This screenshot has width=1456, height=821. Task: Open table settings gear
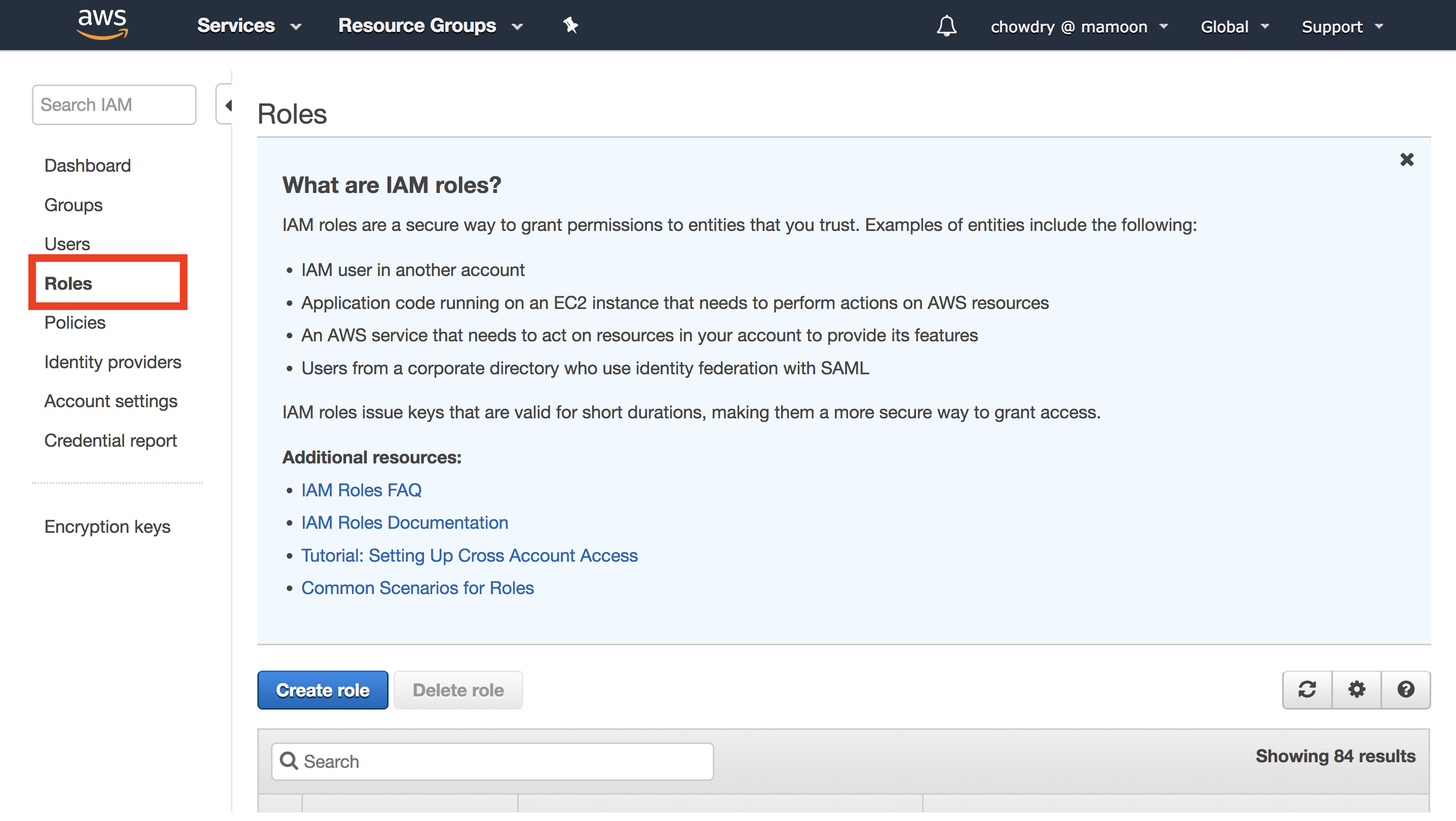[1357, 689]
